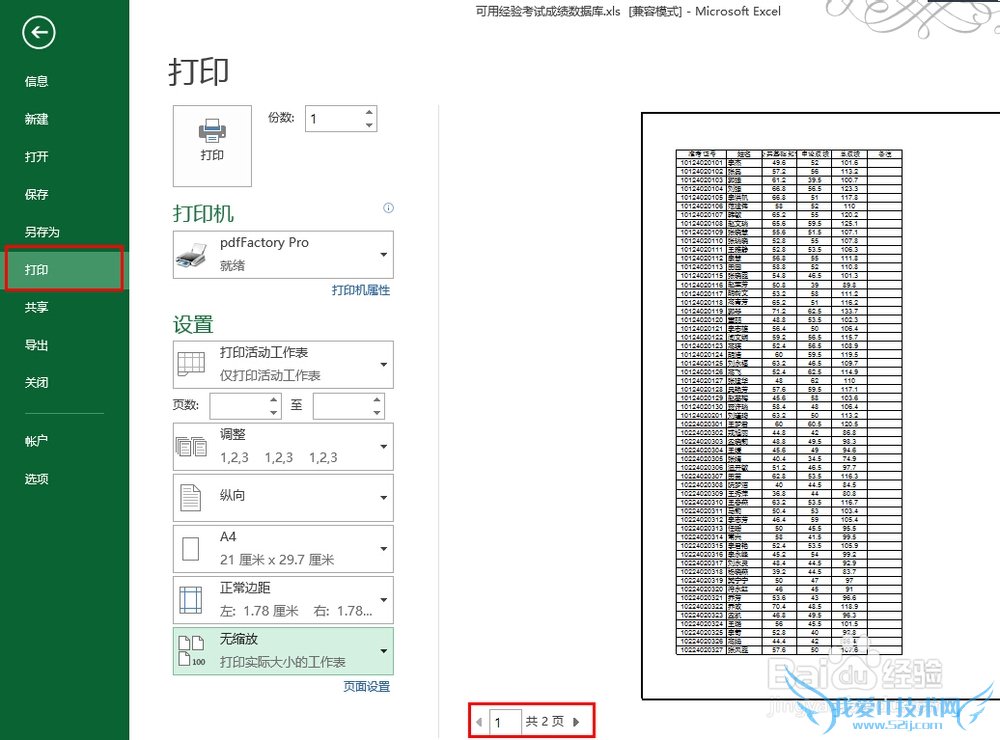Select 打印 in the sidebar

tap(64, 269)
